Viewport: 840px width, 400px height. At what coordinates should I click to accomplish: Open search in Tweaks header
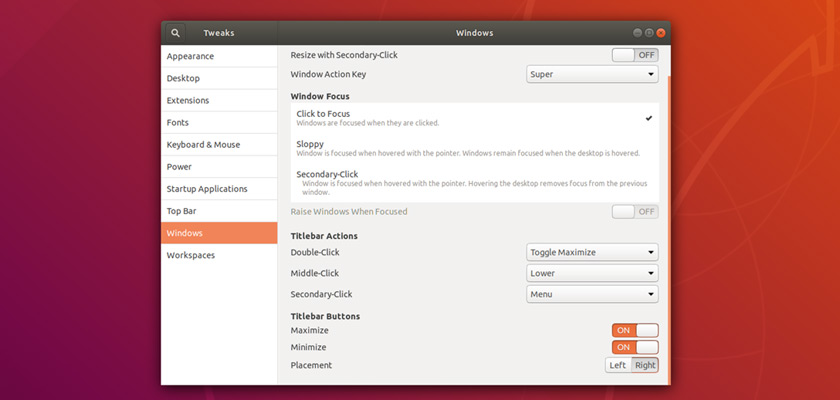click(x=175, y=33)
